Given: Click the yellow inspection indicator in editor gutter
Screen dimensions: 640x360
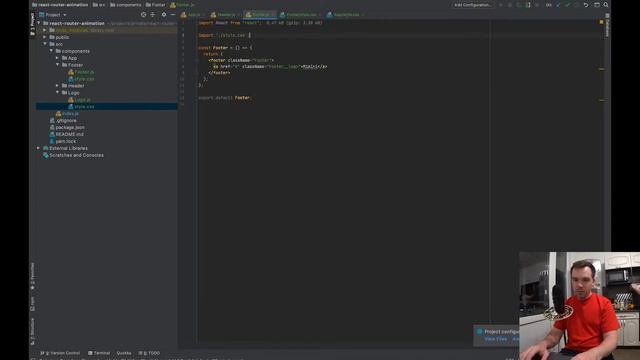Looking at the screenshot, I should click(x=601, y=22).
